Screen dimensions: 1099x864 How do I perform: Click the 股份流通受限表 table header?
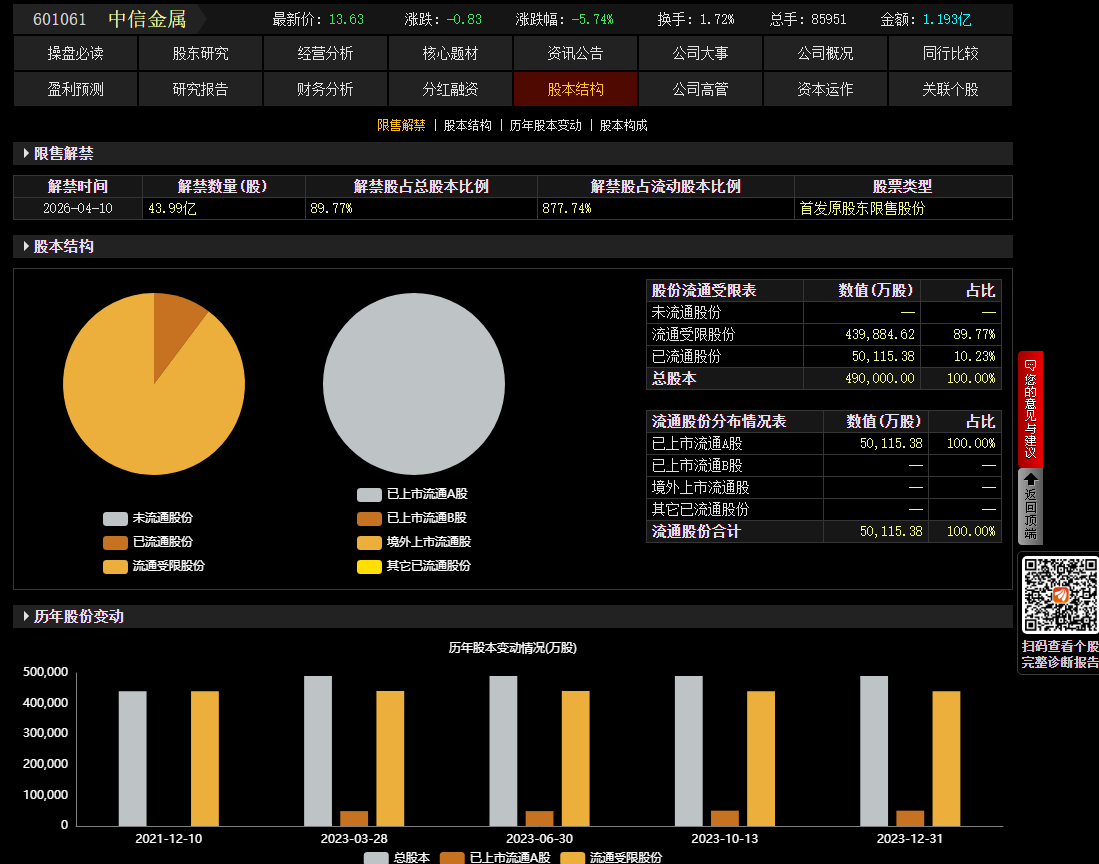[x=704, y=290]
